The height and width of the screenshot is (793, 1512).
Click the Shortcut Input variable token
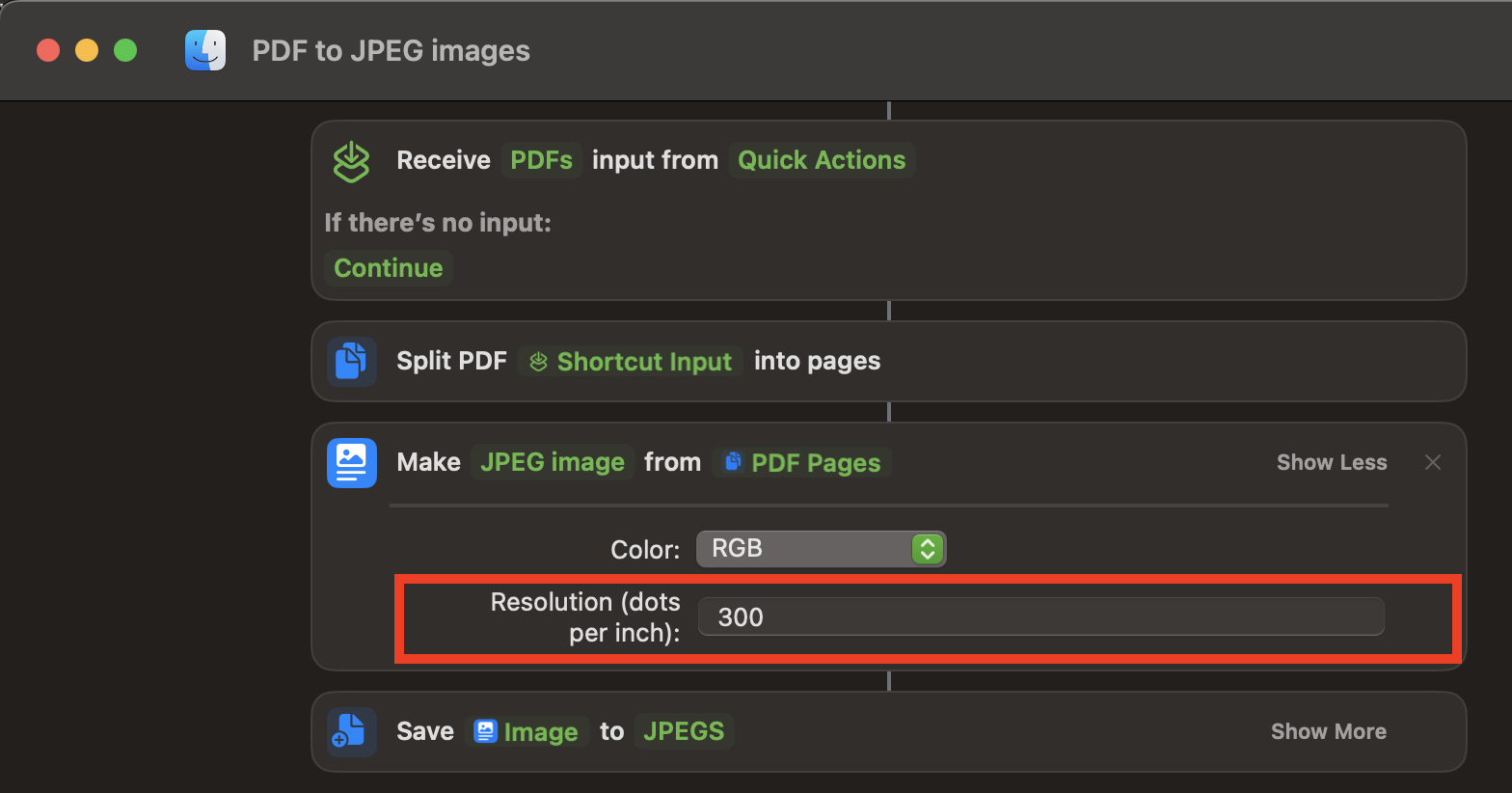632,362
